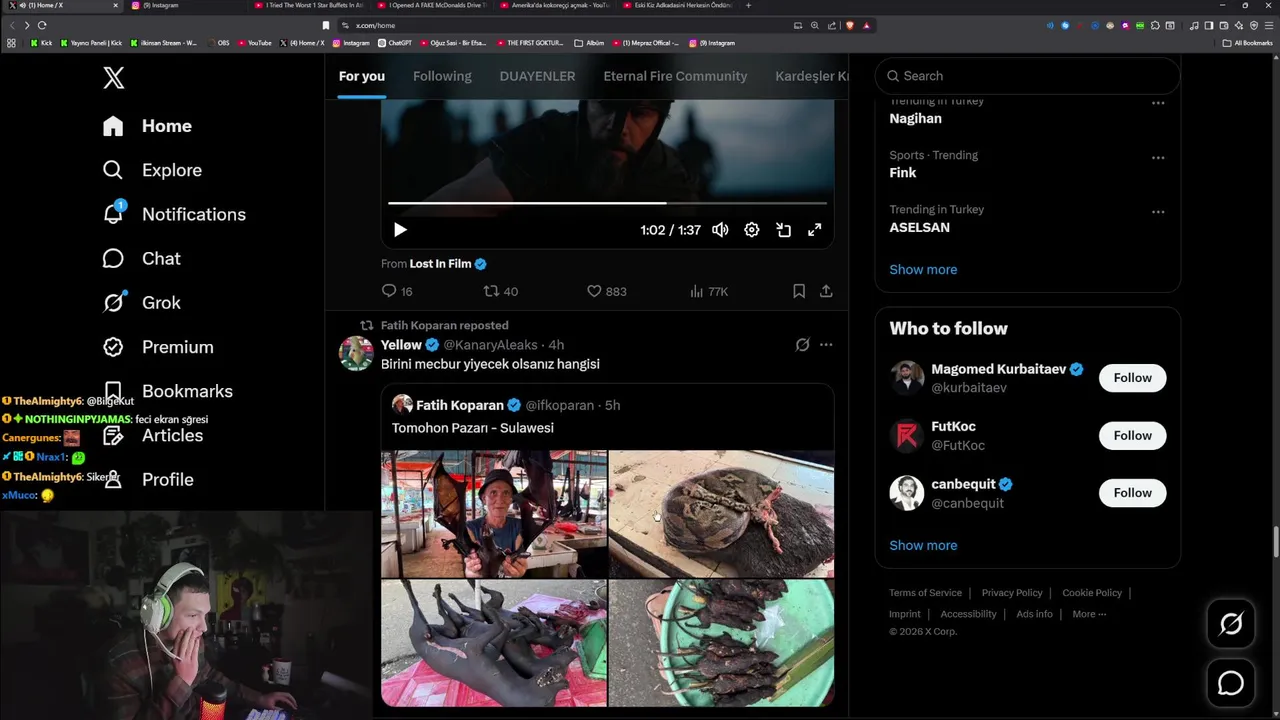
Task: Follow canbequit
Action: pyautogui.click(x=1132, y=493)
